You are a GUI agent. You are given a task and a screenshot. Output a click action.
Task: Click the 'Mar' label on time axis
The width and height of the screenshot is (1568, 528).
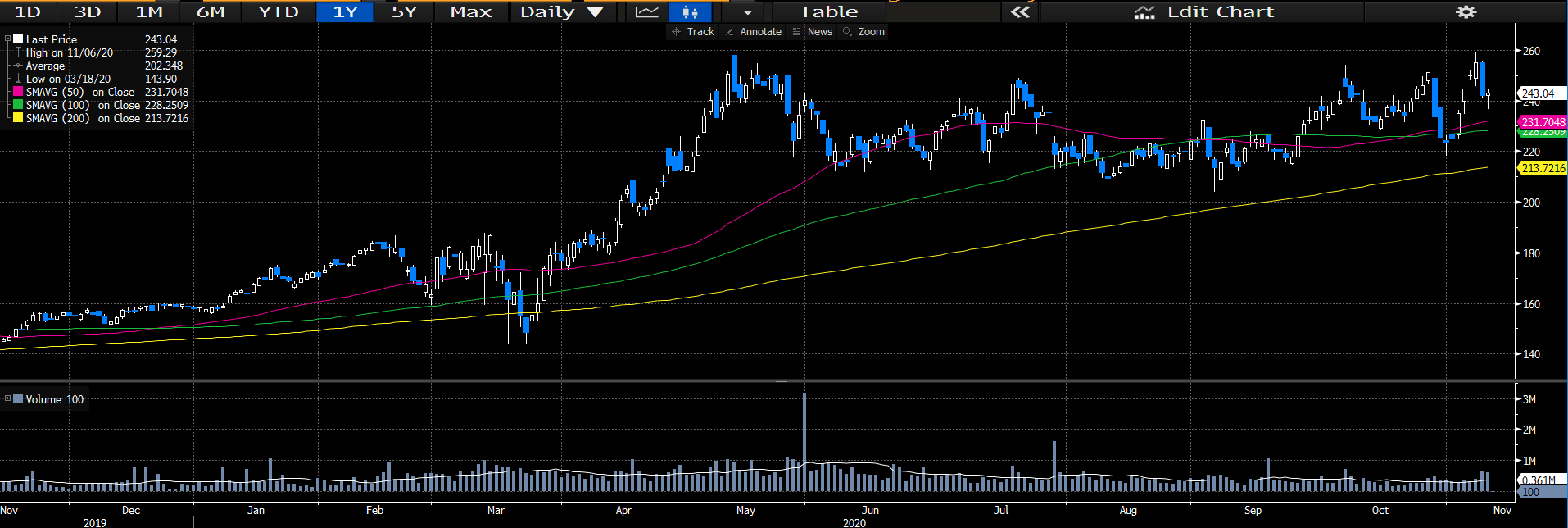[x=496, y=510]
